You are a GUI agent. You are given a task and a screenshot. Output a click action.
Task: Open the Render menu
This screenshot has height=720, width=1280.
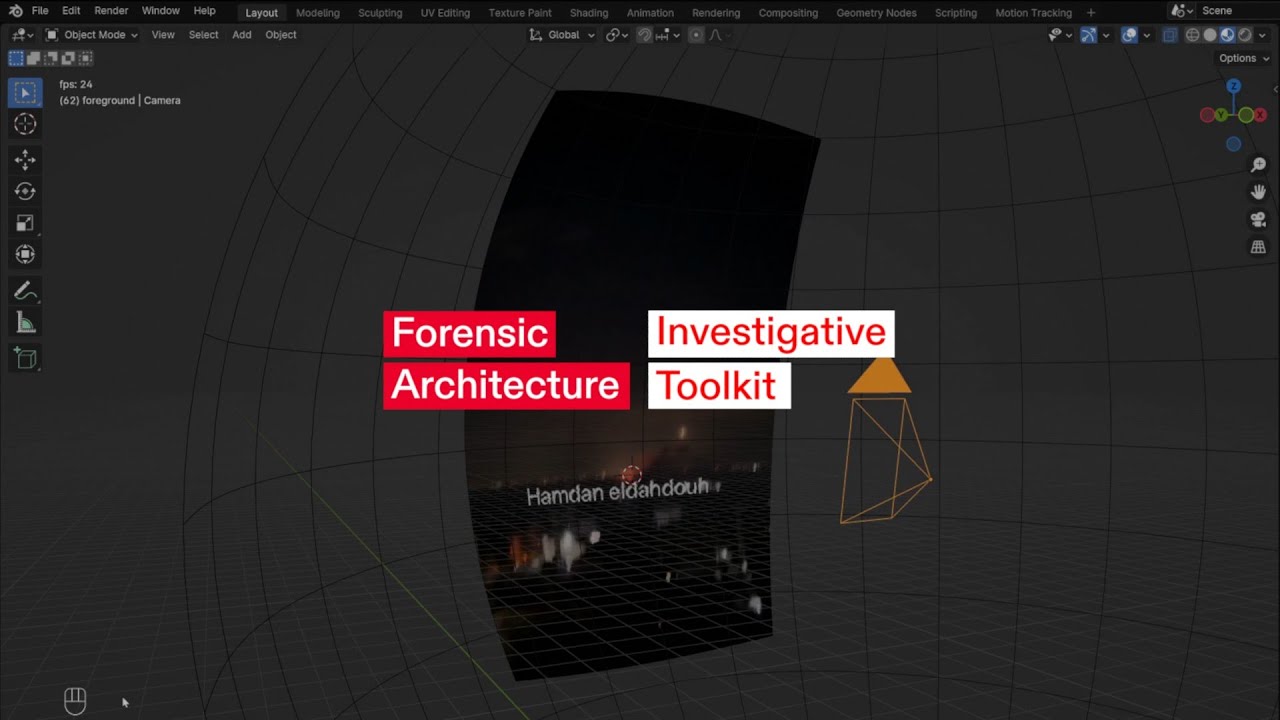(111, 11)
